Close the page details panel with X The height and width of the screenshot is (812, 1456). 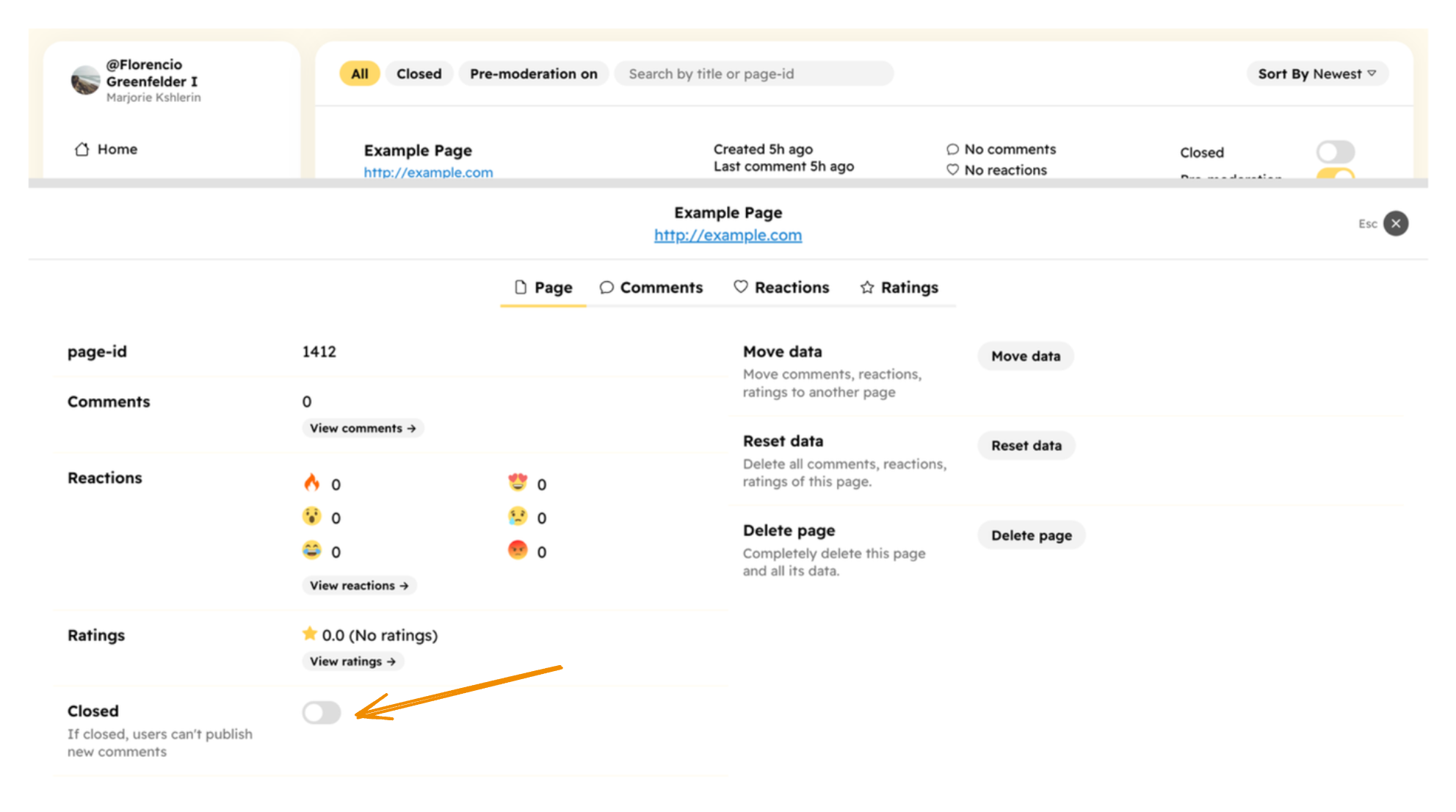(x=1396, y=223)
